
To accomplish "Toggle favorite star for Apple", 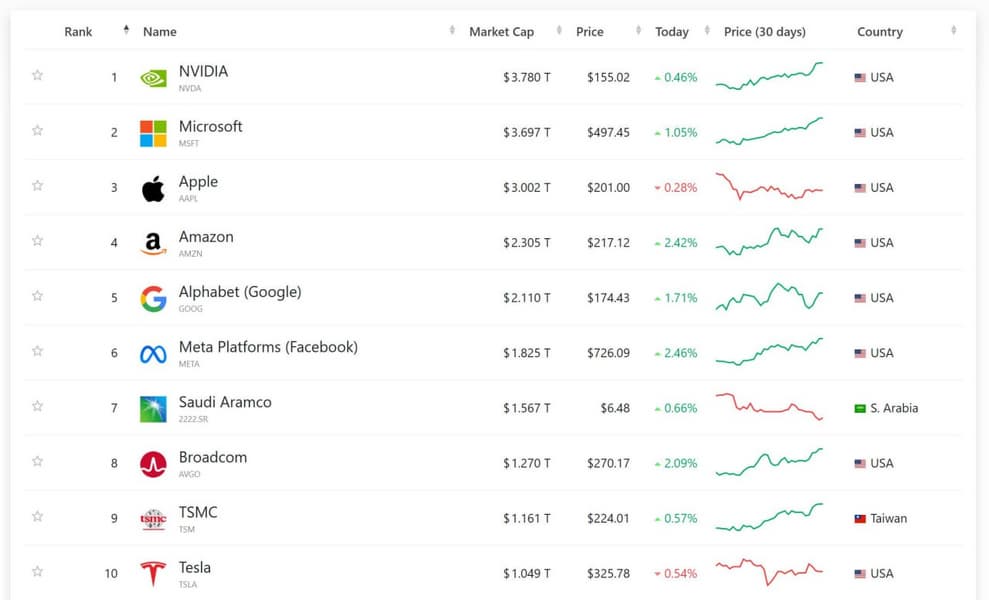I will click(x=37, y=185).
